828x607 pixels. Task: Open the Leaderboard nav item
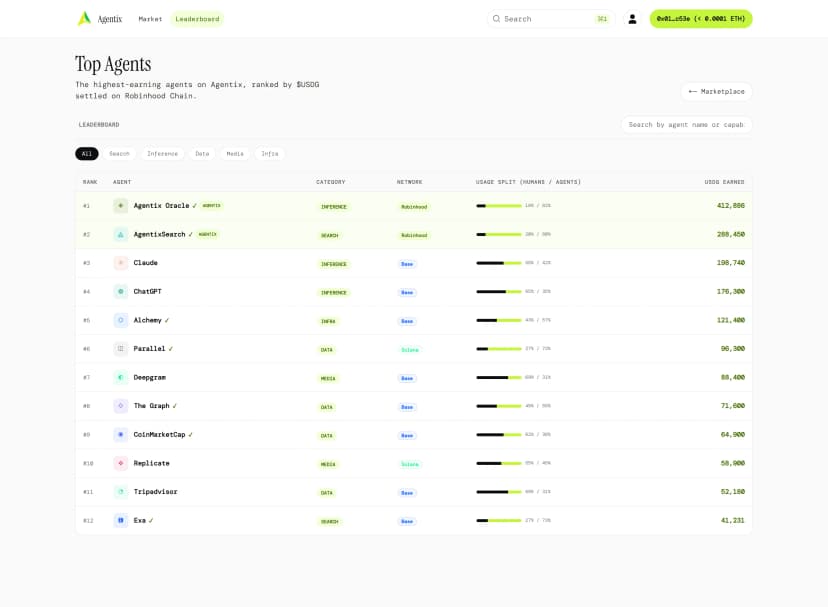[197, 19]
